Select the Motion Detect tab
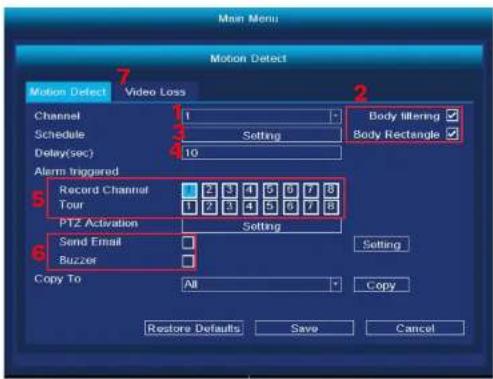493x379 pixels. tap(68, 92)
